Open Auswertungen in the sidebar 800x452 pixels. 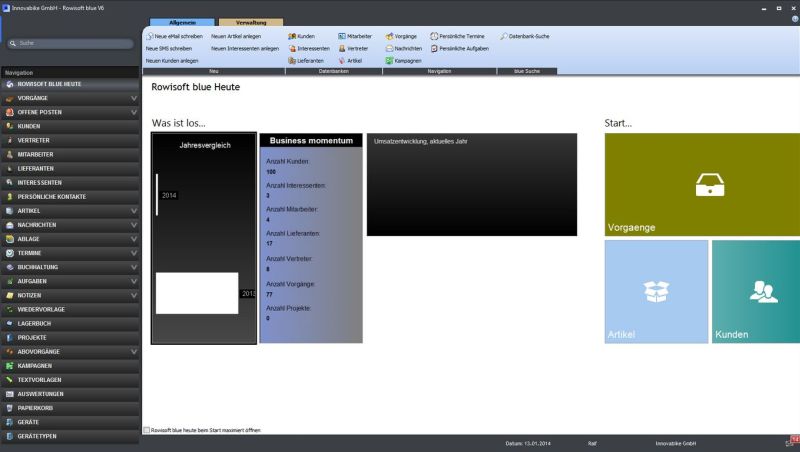pyautogui.click(x=70, y=394)
